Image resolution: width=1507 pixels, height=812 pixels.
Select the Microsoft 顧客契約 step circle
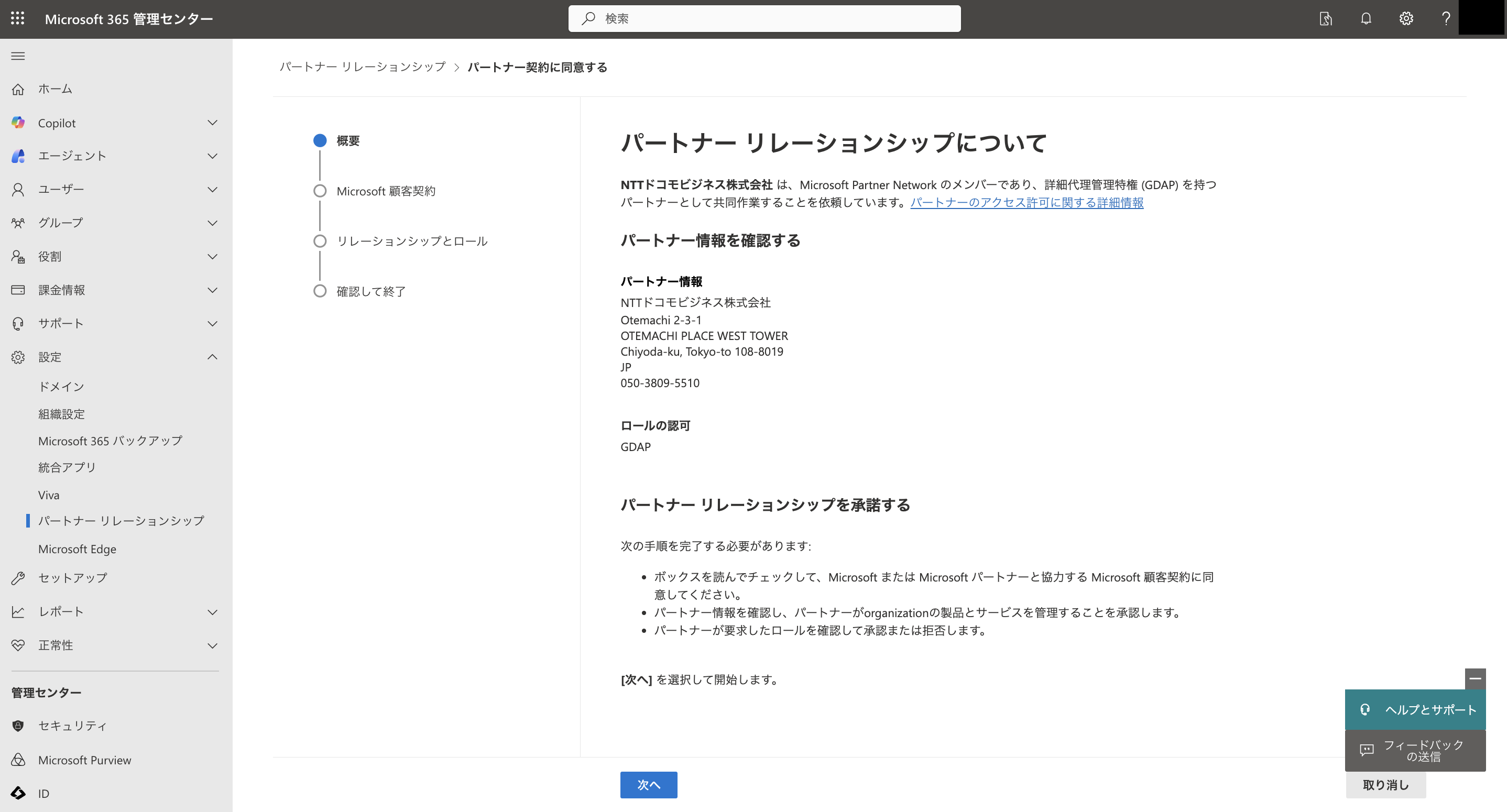320,191
